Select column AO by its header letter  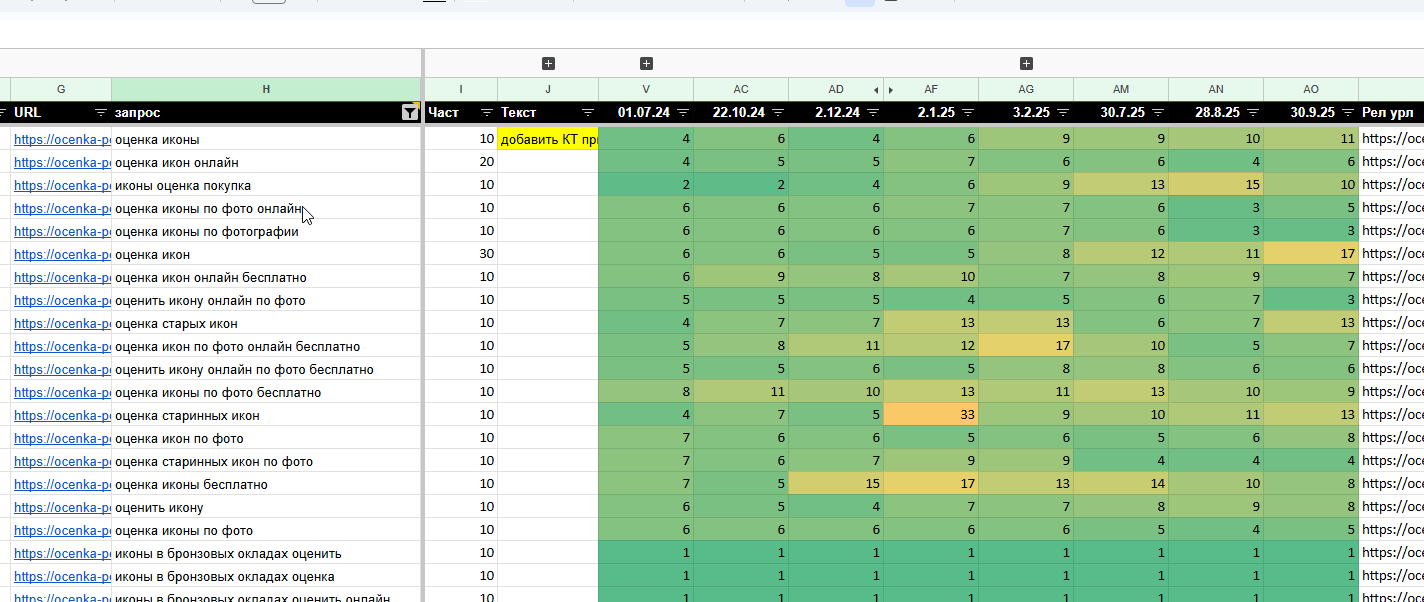[x=1311, y=89]
